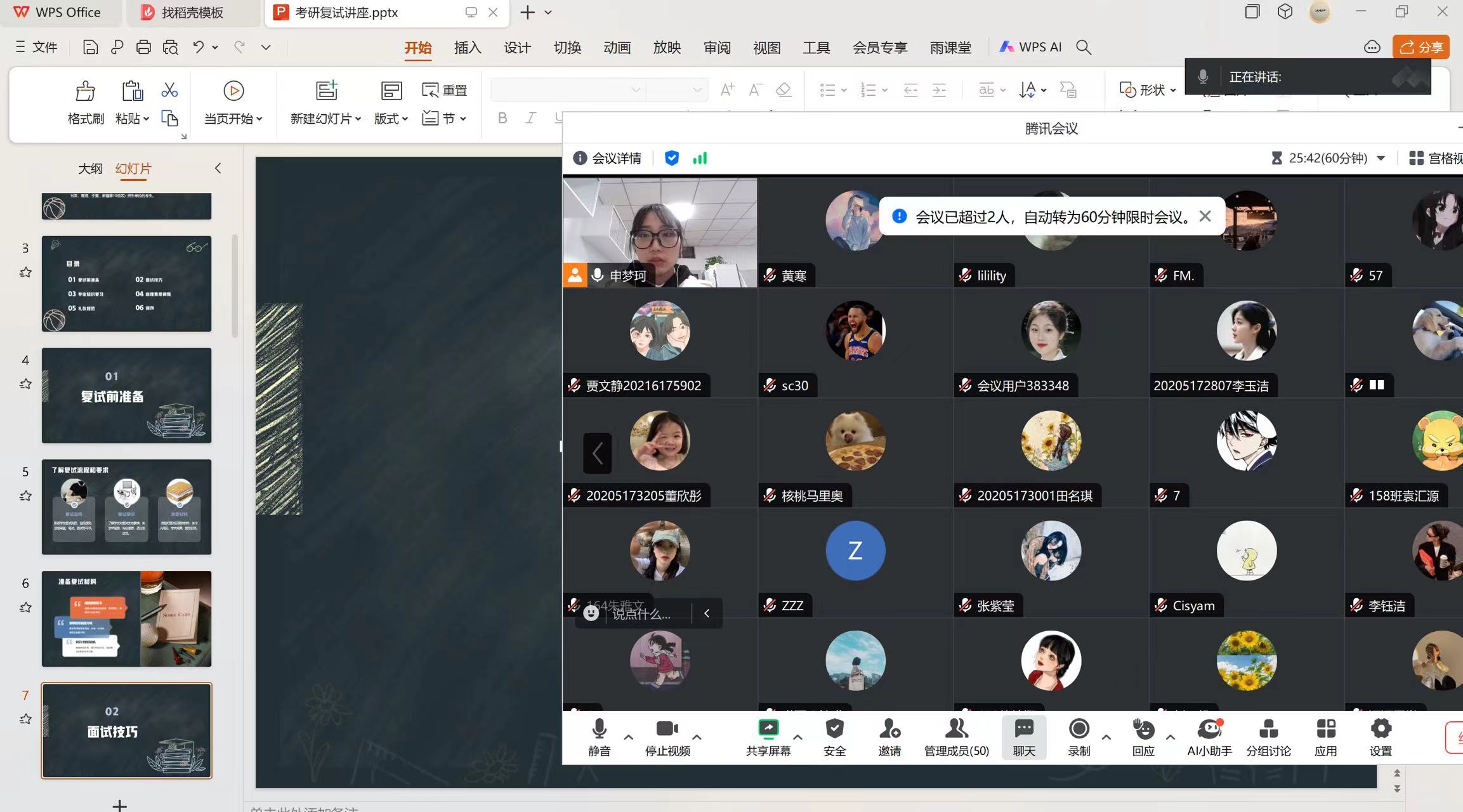Click the Invite (邀请) icon
The width and height of the screenshot is (1463, 812).
click(x=889, y=730)
